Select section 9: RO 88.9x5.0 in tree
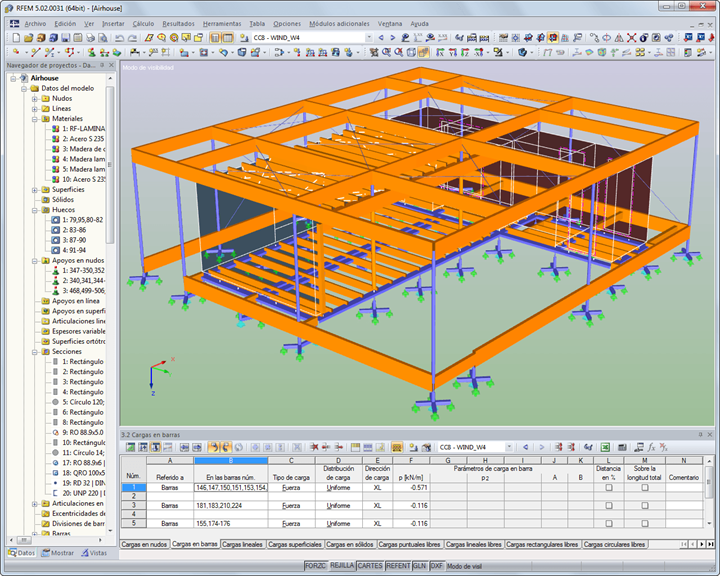The image size is (720, 576). (x=83, y=432)
